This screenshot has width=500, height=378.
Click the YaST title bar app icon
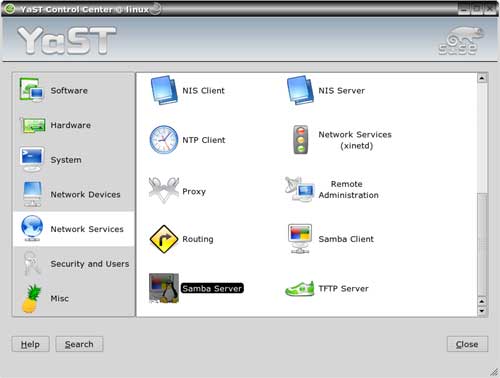[10, 9]
